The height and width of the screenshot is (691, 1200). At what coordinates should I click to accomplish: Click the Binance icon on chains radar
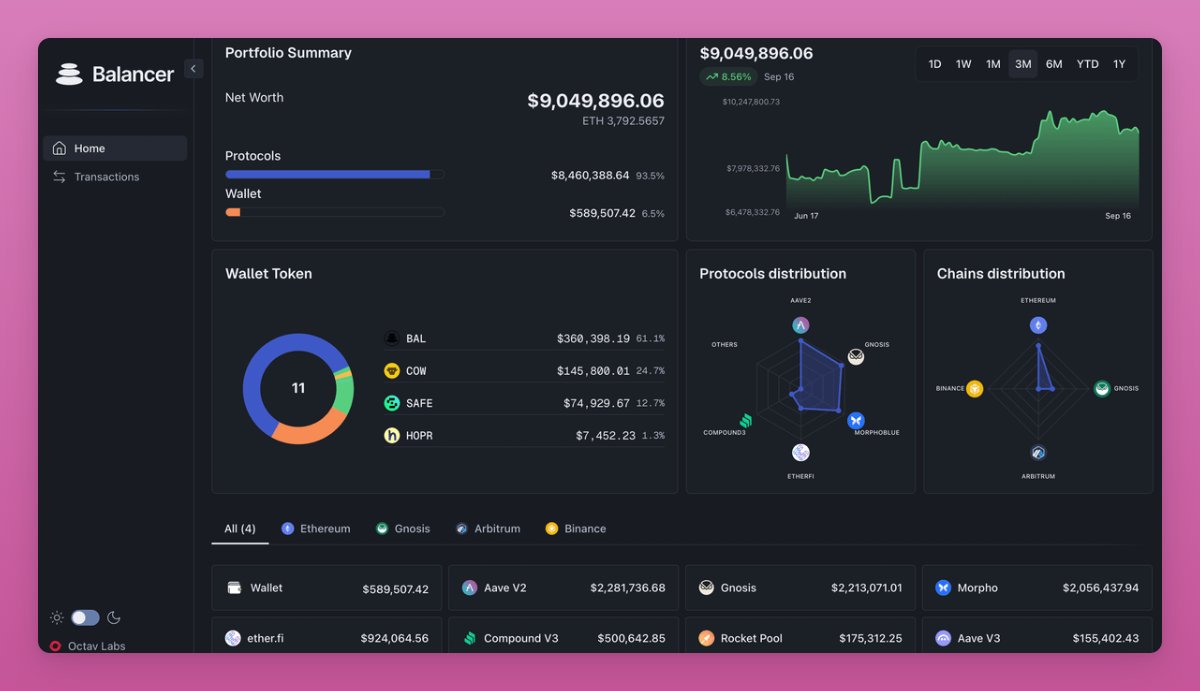974,389
